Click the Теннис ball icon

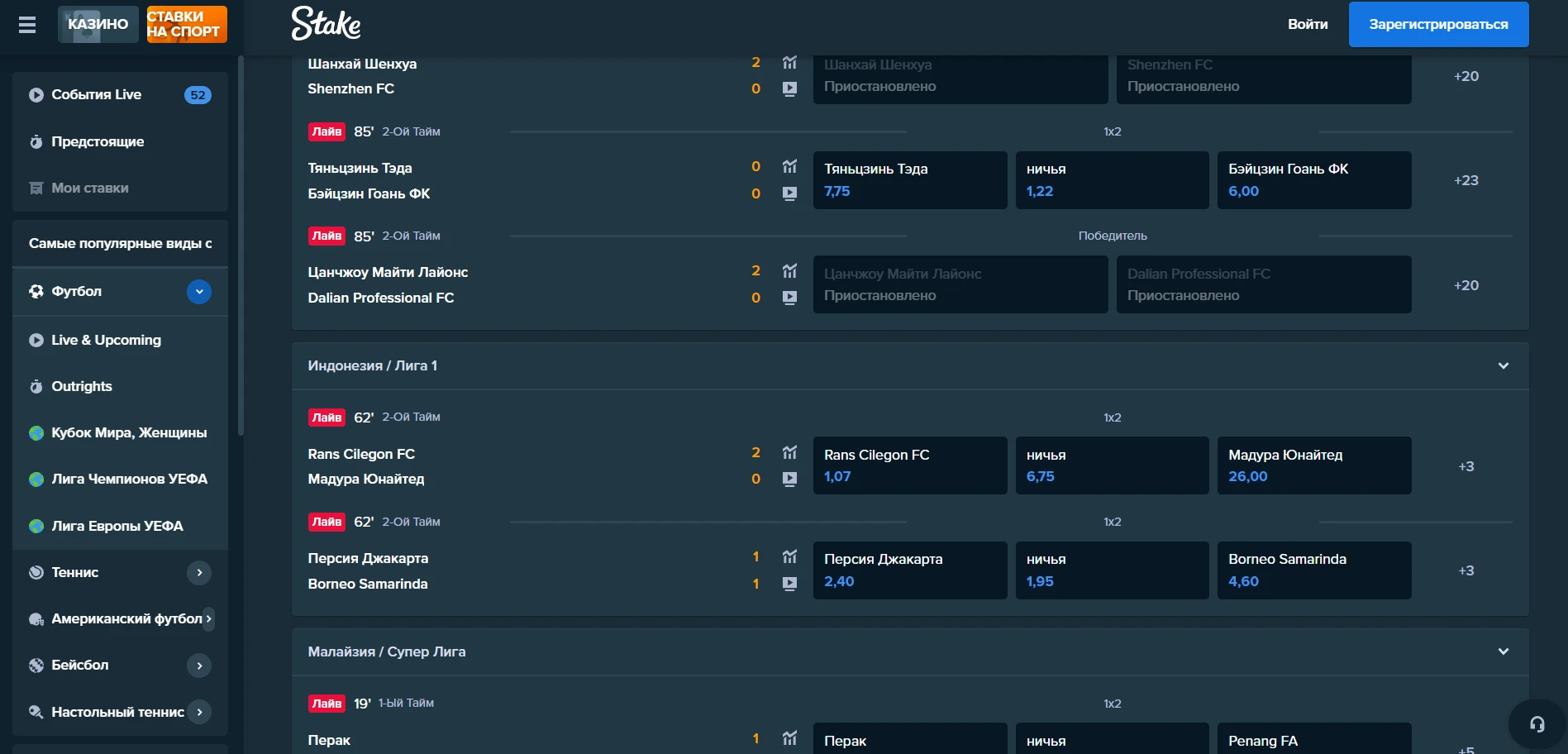coord(36,572)
